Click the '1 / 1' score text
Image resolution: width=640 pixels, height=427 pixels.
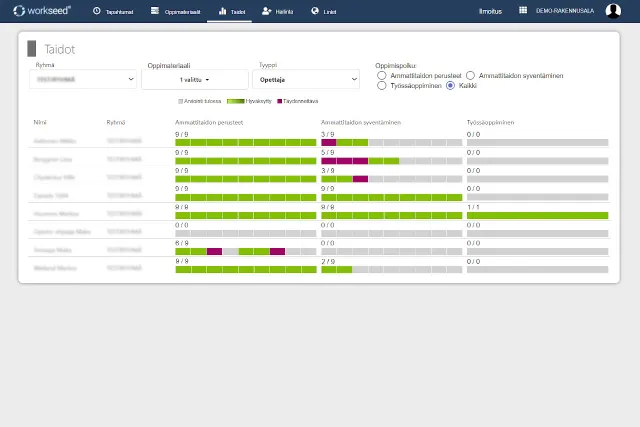point(473,207)
